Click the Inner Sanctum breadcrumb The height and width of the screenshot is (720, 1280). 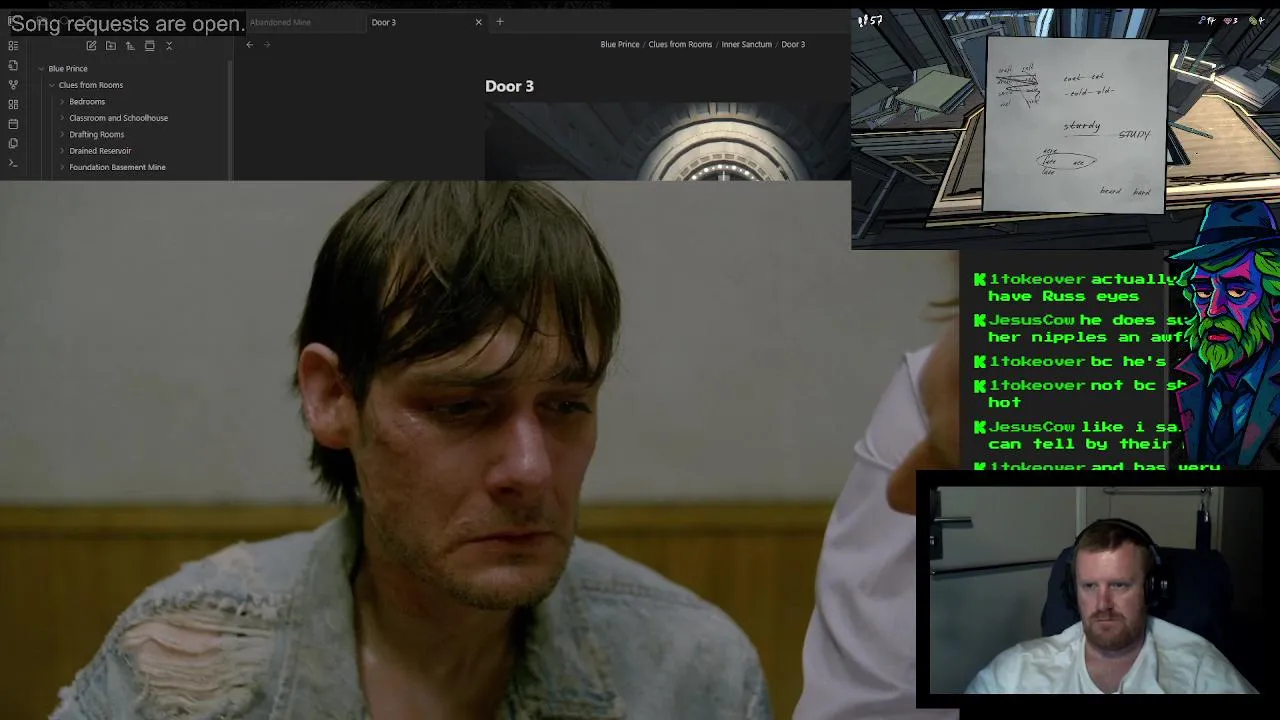[x=747, y=44]
